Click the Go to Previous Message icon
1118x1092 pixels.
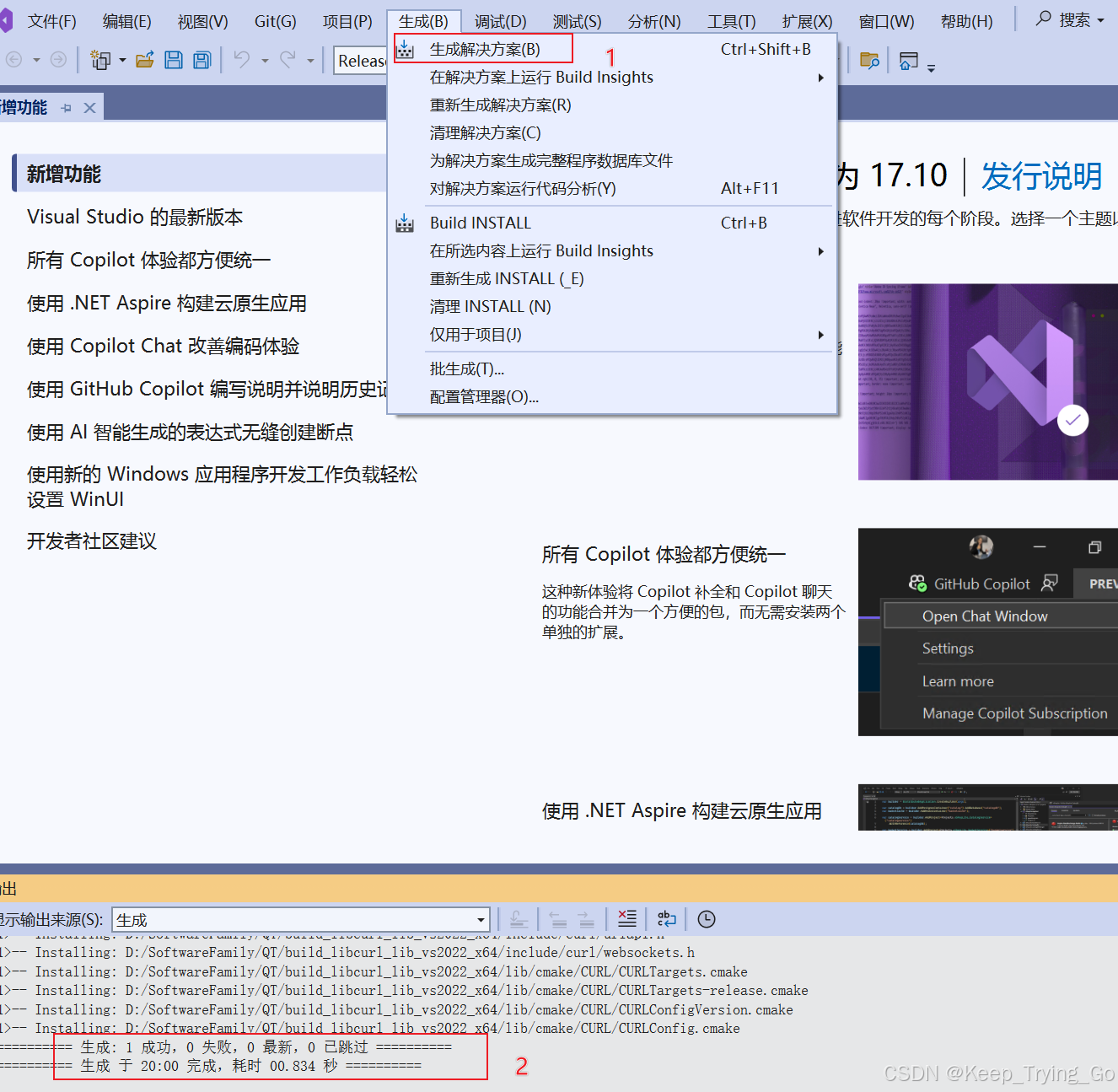(558, 919)
